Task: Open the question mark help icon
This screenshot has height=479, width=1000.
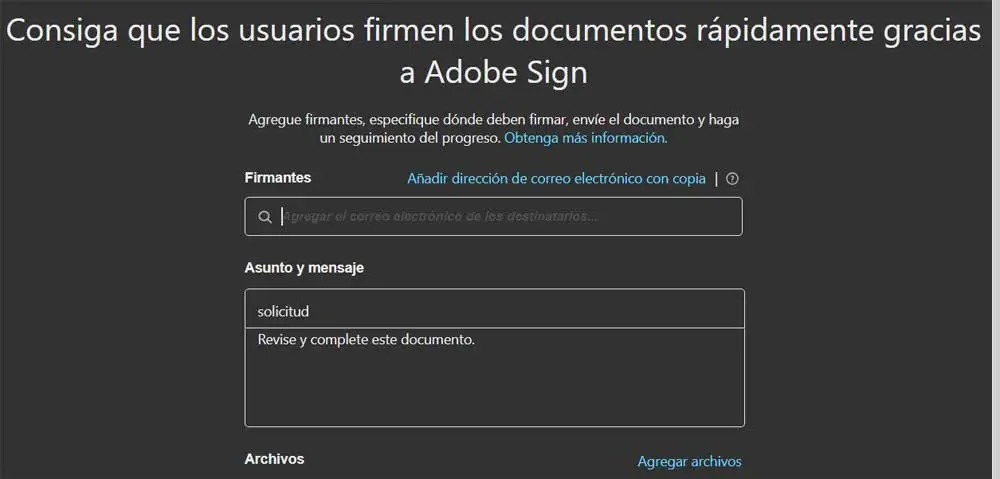Action: click(x=733, y=179)
